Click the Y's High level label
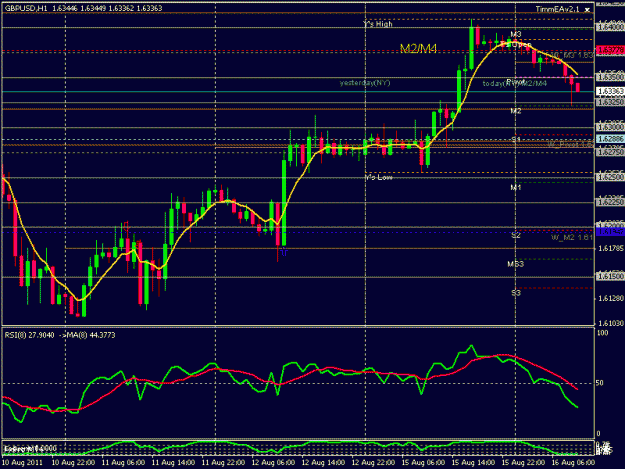 [x=378, y=24]
